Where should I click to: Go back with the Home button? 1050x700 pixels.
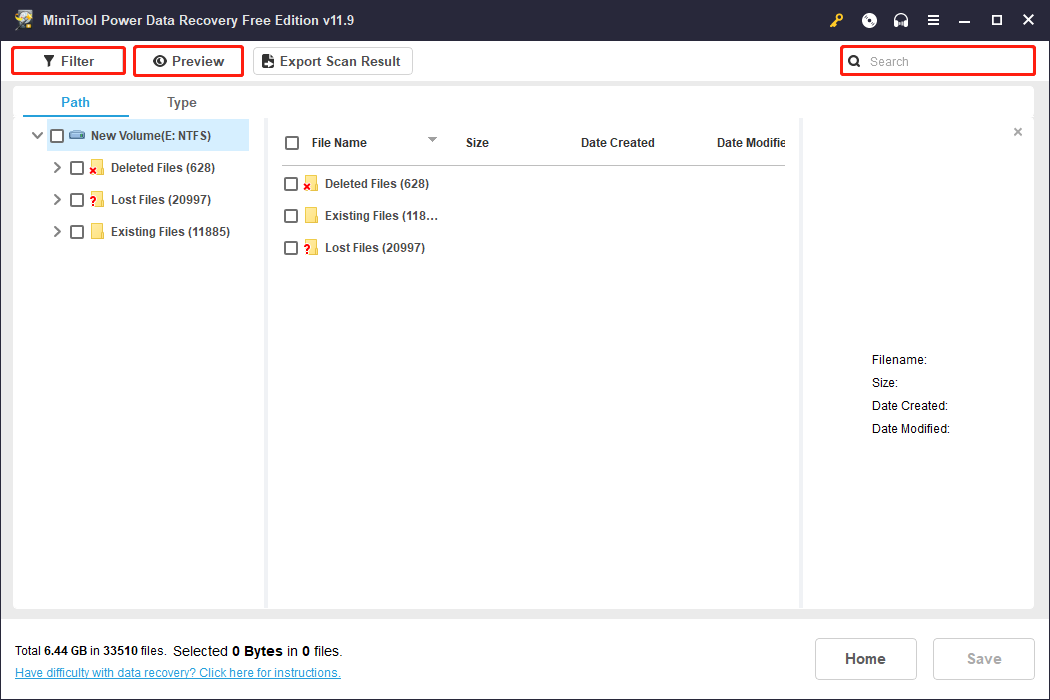[865, 659]
